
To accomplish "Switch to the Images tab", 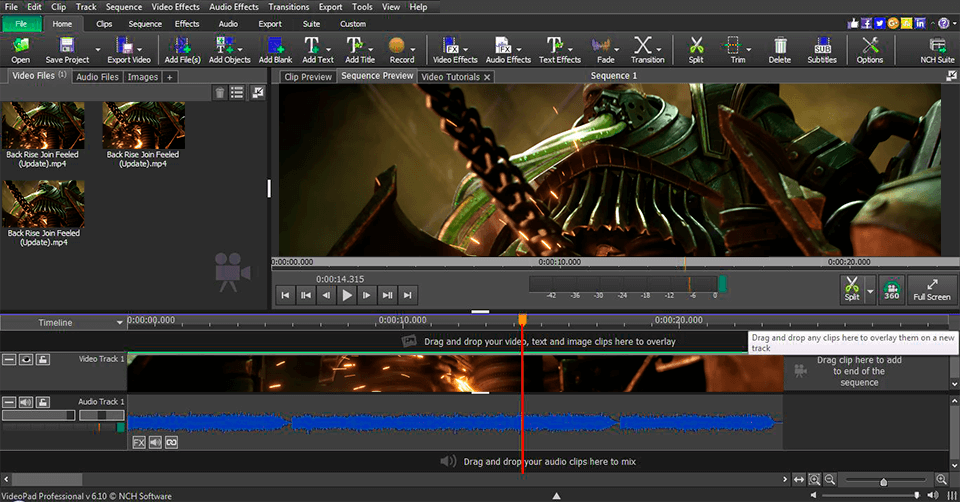I will click(x=143, y=77).
